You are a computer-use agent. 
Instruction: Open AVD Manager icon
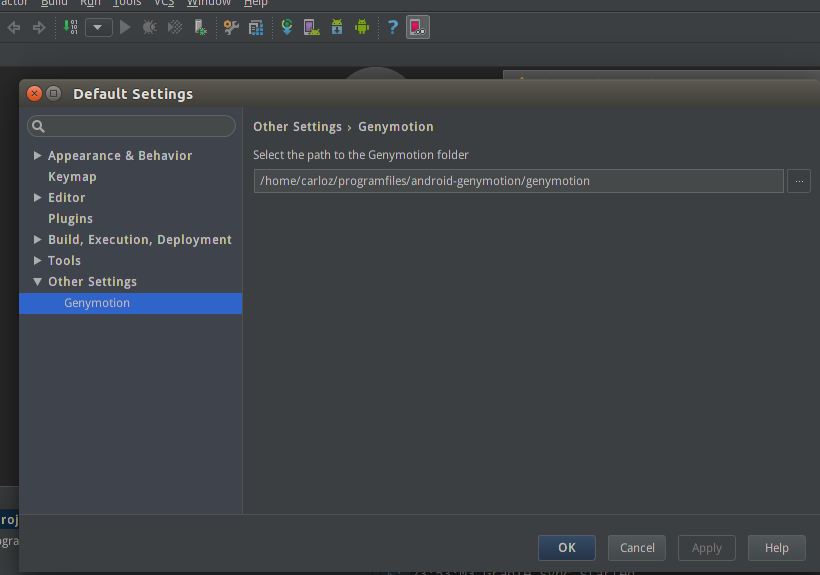click(312, 27)
